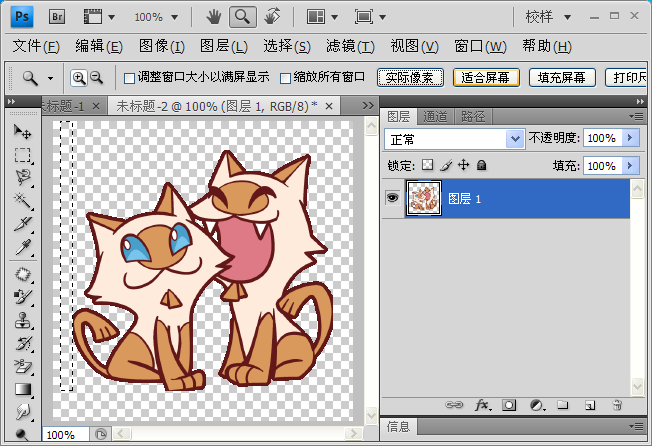Add a layer style with fx icon
The image size is (652, 446).
(482, 405)
